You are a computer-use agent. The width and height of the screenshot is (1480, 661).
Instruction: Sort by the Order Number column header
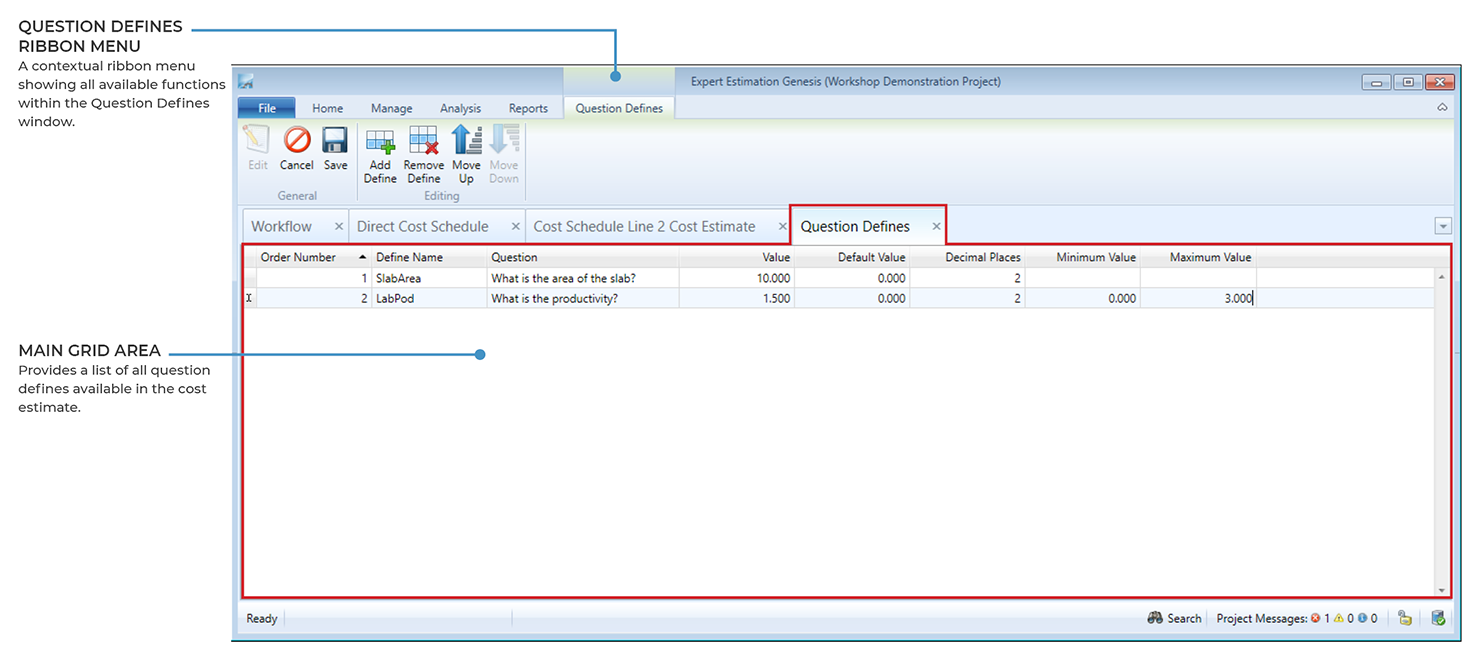click(298, 257)
